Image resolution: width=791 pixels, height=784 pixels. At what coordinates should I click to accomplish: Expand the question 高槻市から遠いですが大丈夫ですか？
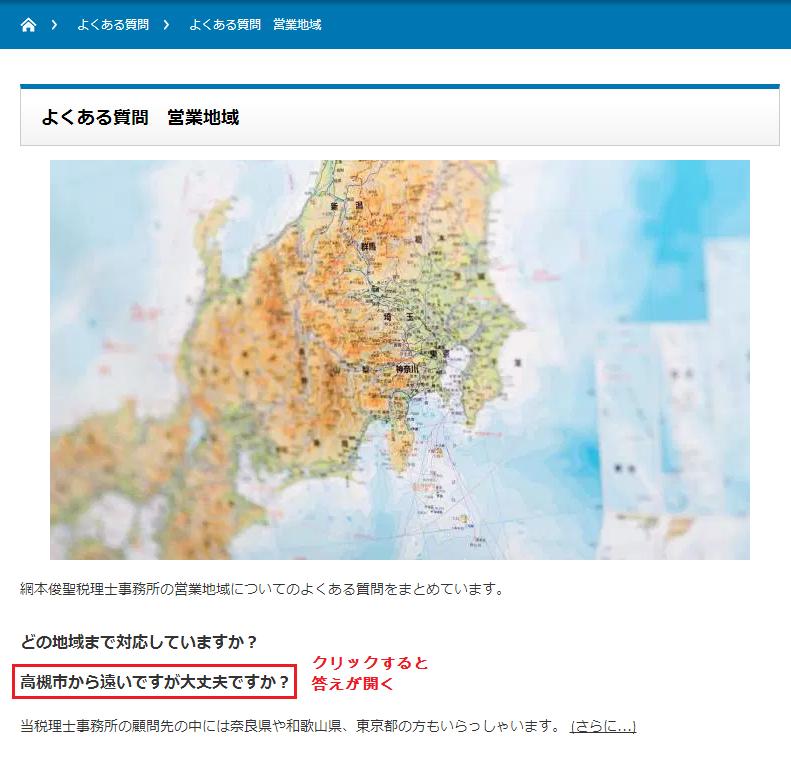pos(155,682)
